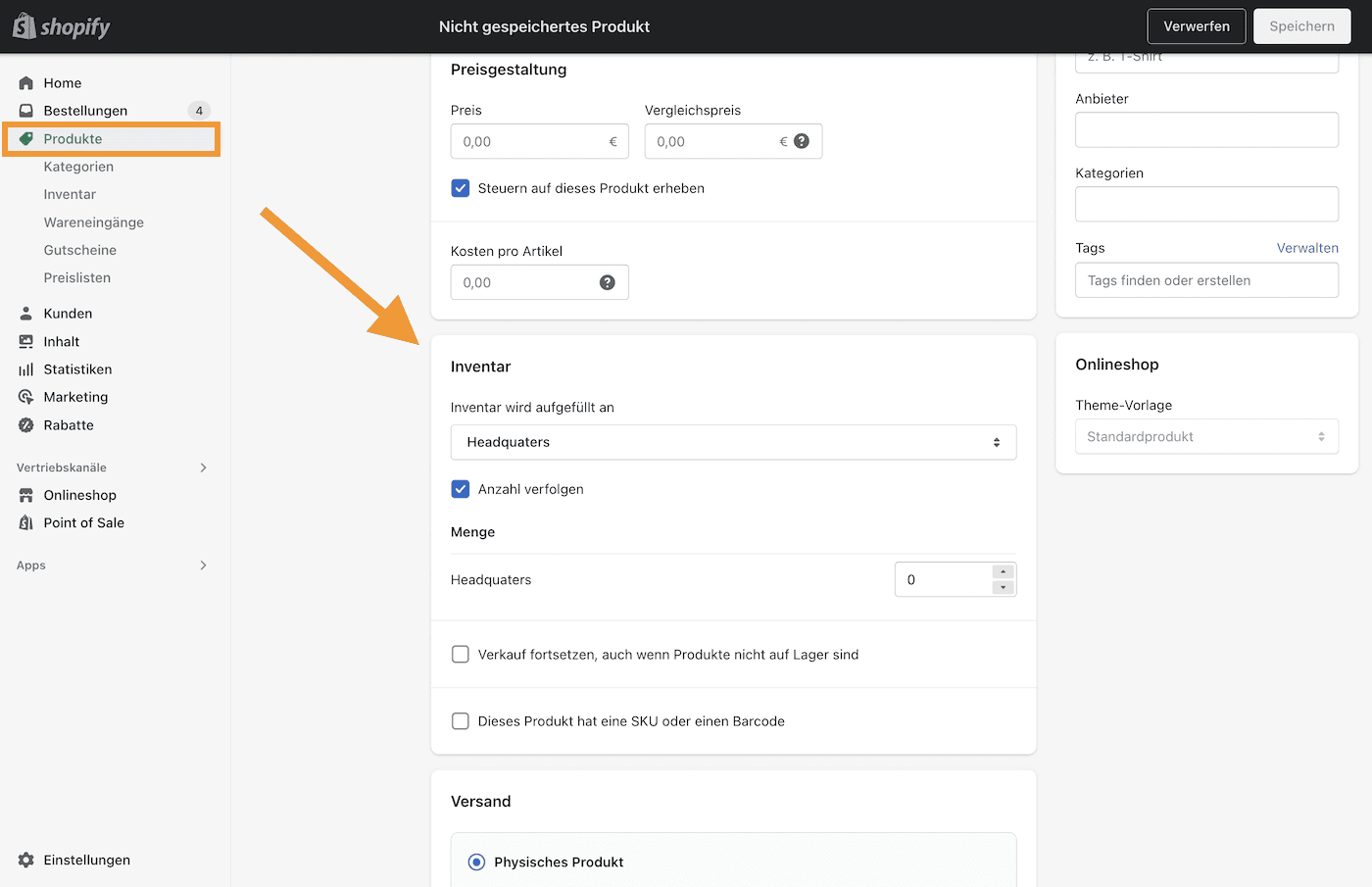Screen dimensions: 1372x887
Task: Click the Onlineshop sales channel item
Action: tap(79, 495)
